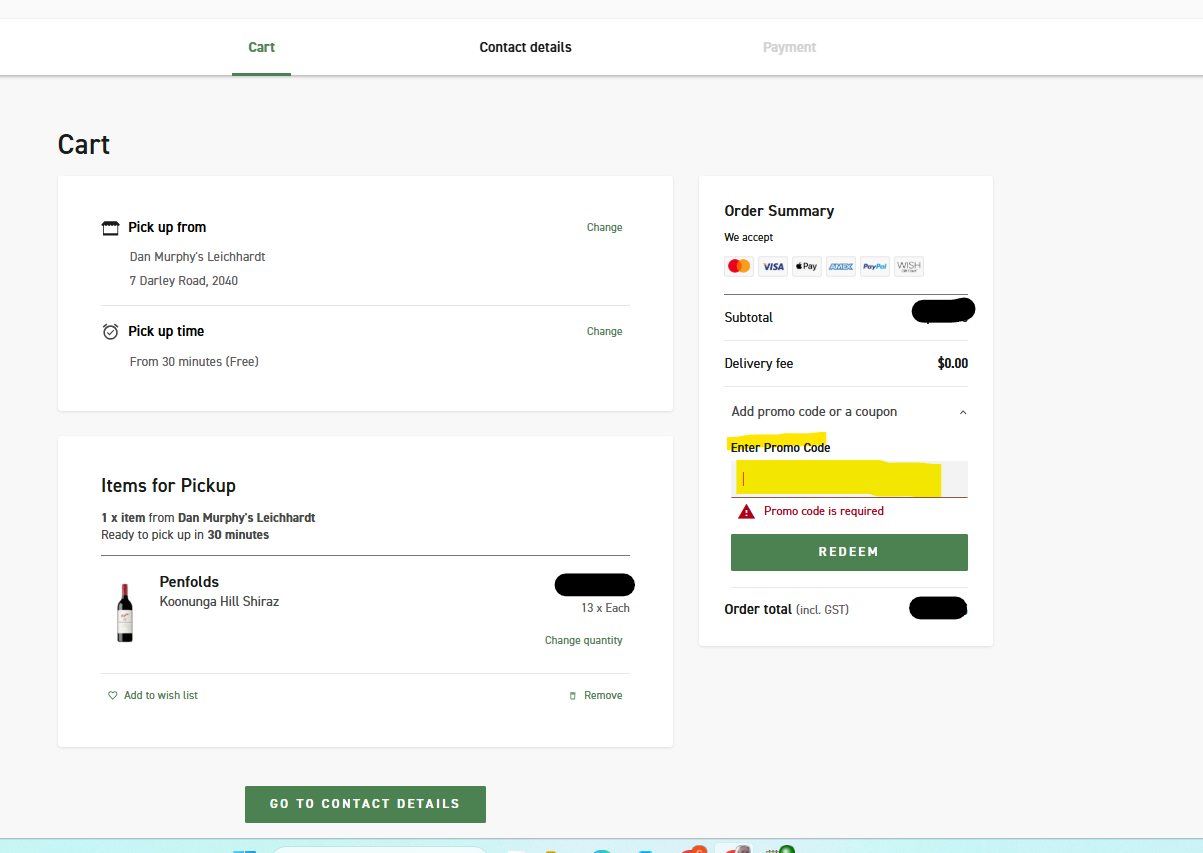Click the alarm clock icon beside Pick up time
Viewport: 1203px width, 853px height.
pyautogui.click(x=111, y=331)
